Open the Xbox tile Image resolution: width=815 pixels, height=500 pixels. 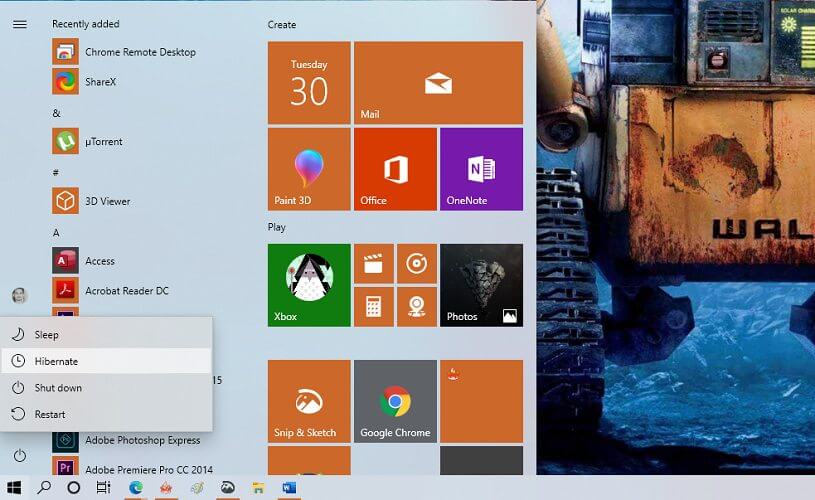309,285
